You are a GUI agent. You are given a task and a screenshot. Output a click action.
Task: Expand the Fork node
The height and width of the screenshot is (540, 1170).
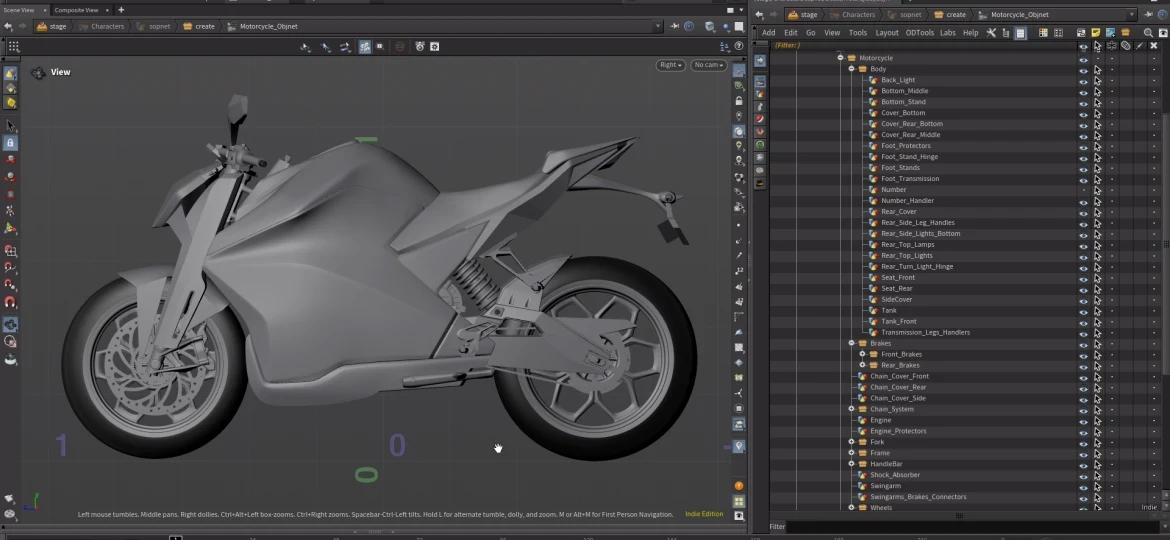tap(851, 442)
